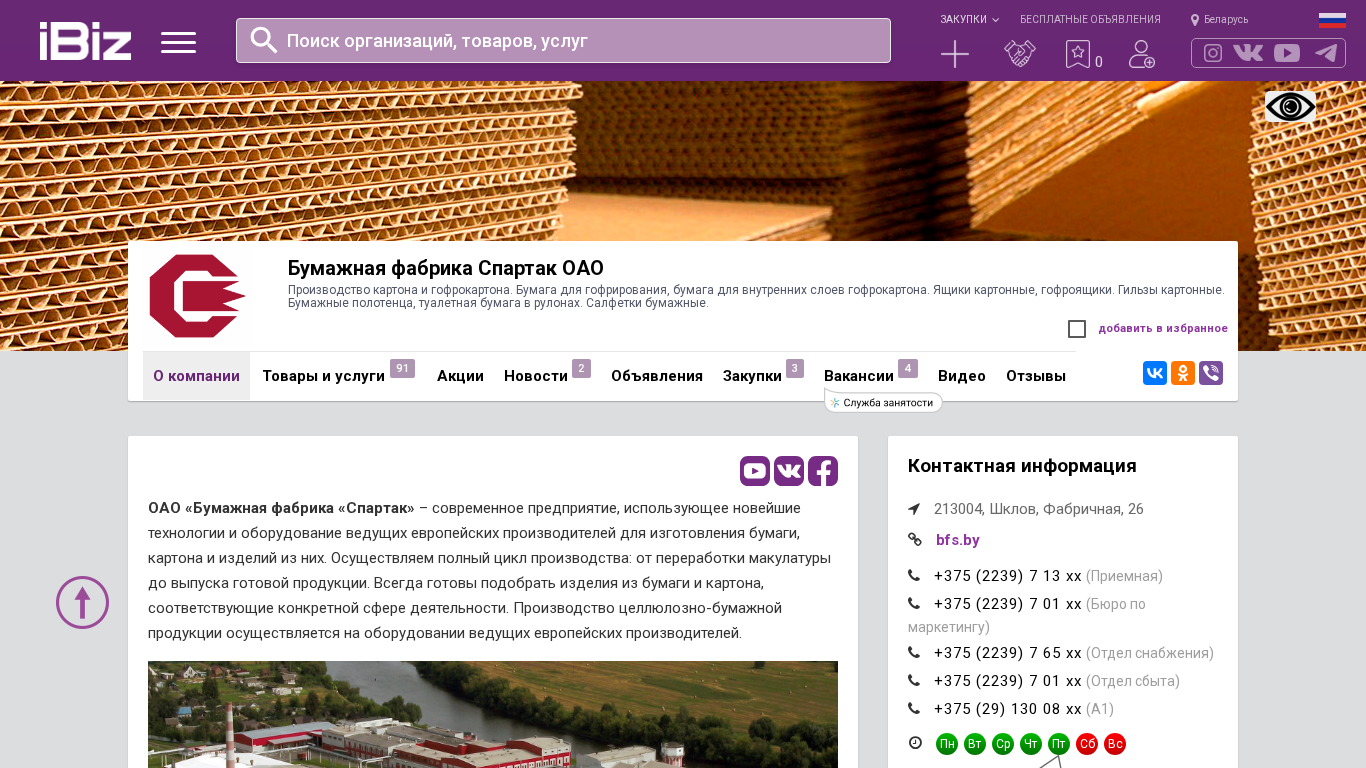Open iBiz Instagram page in header
1366x768 pixels.
coord(1213,53)
